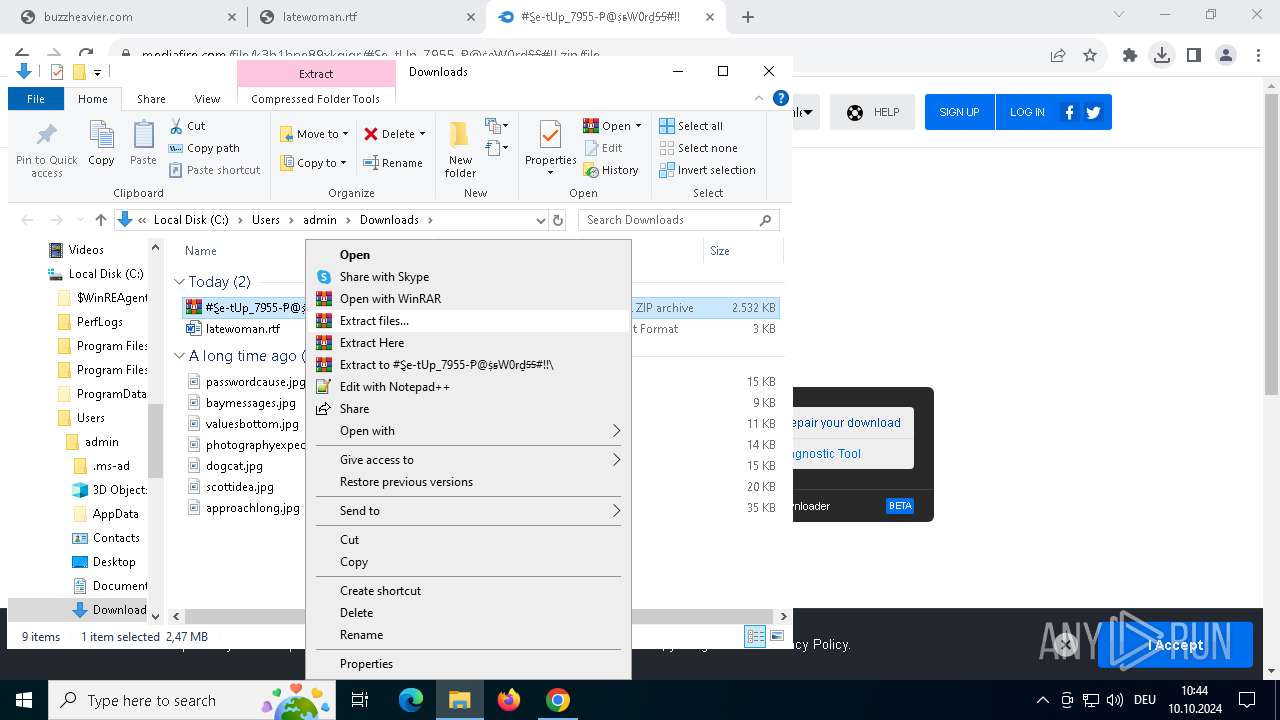Open the Move to dropdown
The width and height of the screenshot is (1280, 720).
pyautogui.click(x=314, y=134)
